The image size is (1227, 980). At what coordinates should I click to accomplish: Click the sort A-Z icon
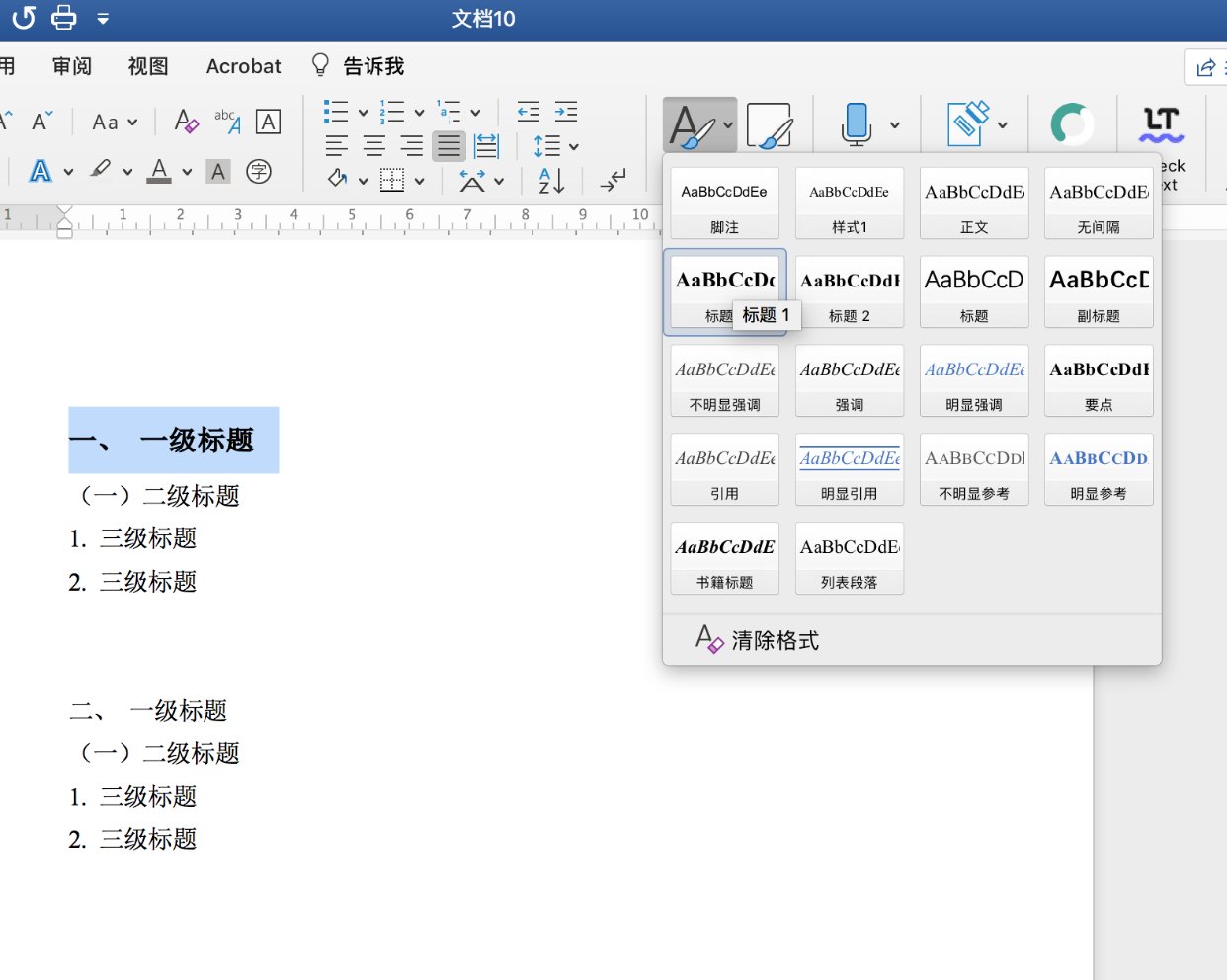pyautogui.click(x=551, y=180)
